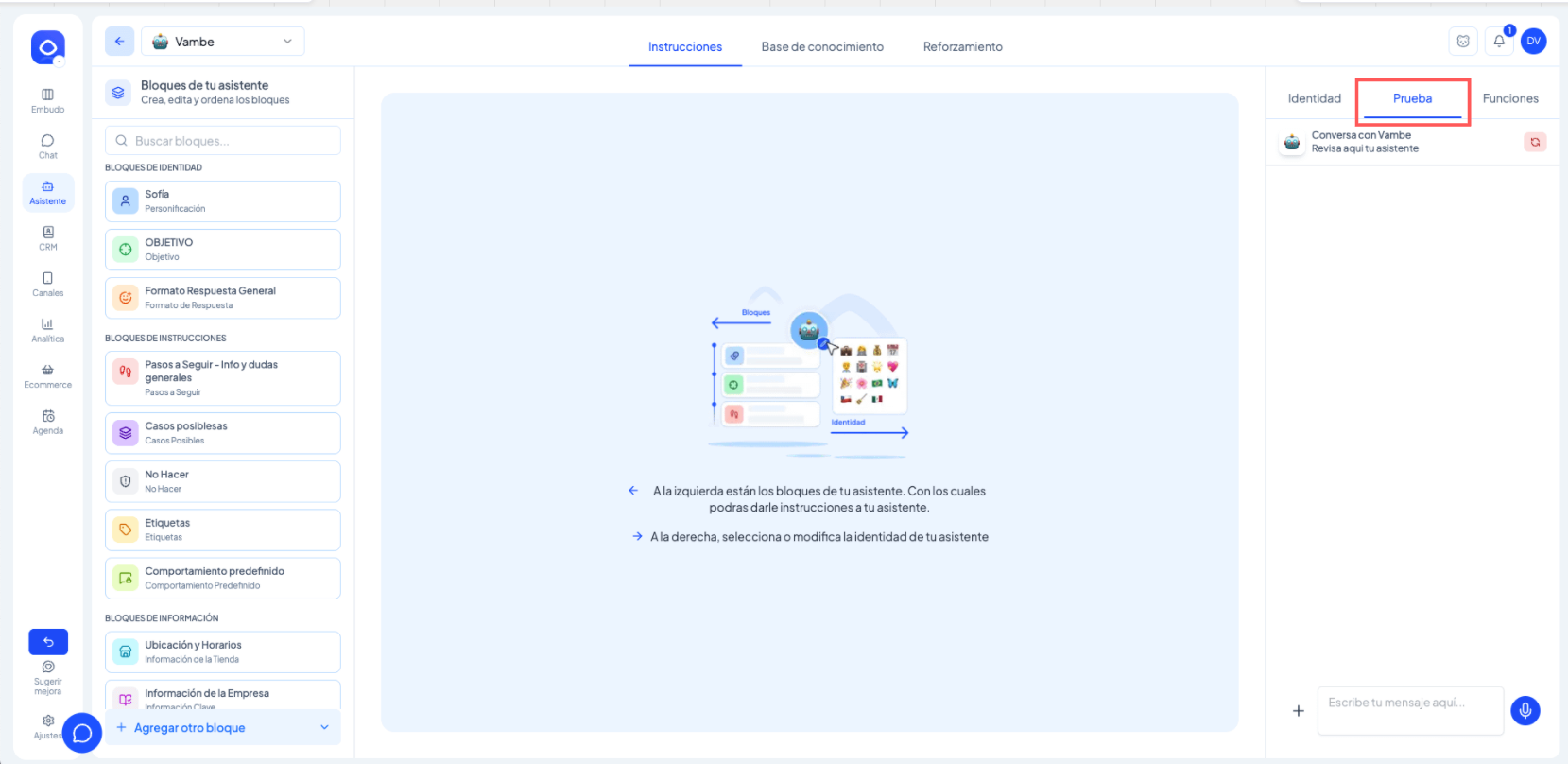Screen dimensions: 1568x764
Task: Expand the Agregar otro bloque chevron
Action: tap(324, 727)
